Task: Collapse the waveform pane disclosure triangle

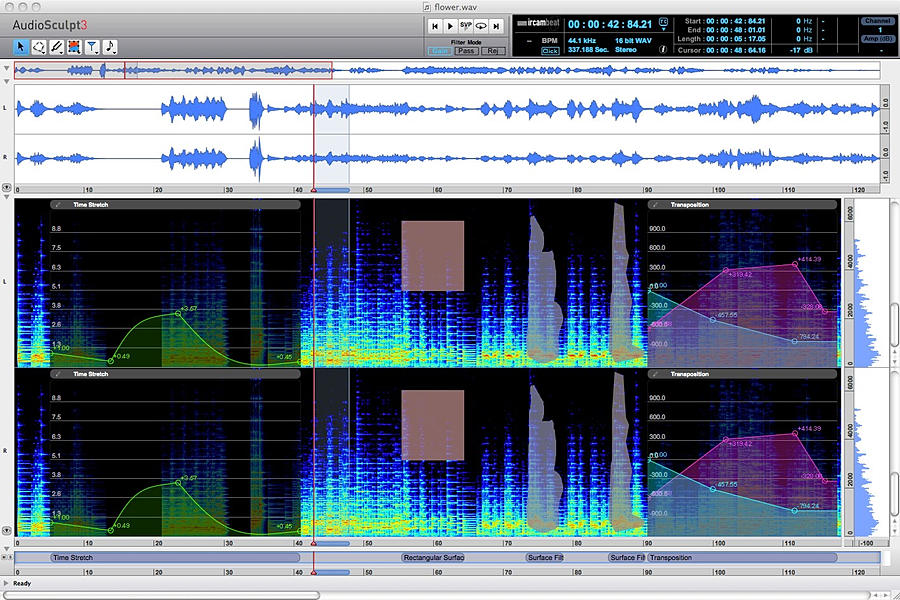Action: pos(6,82)
